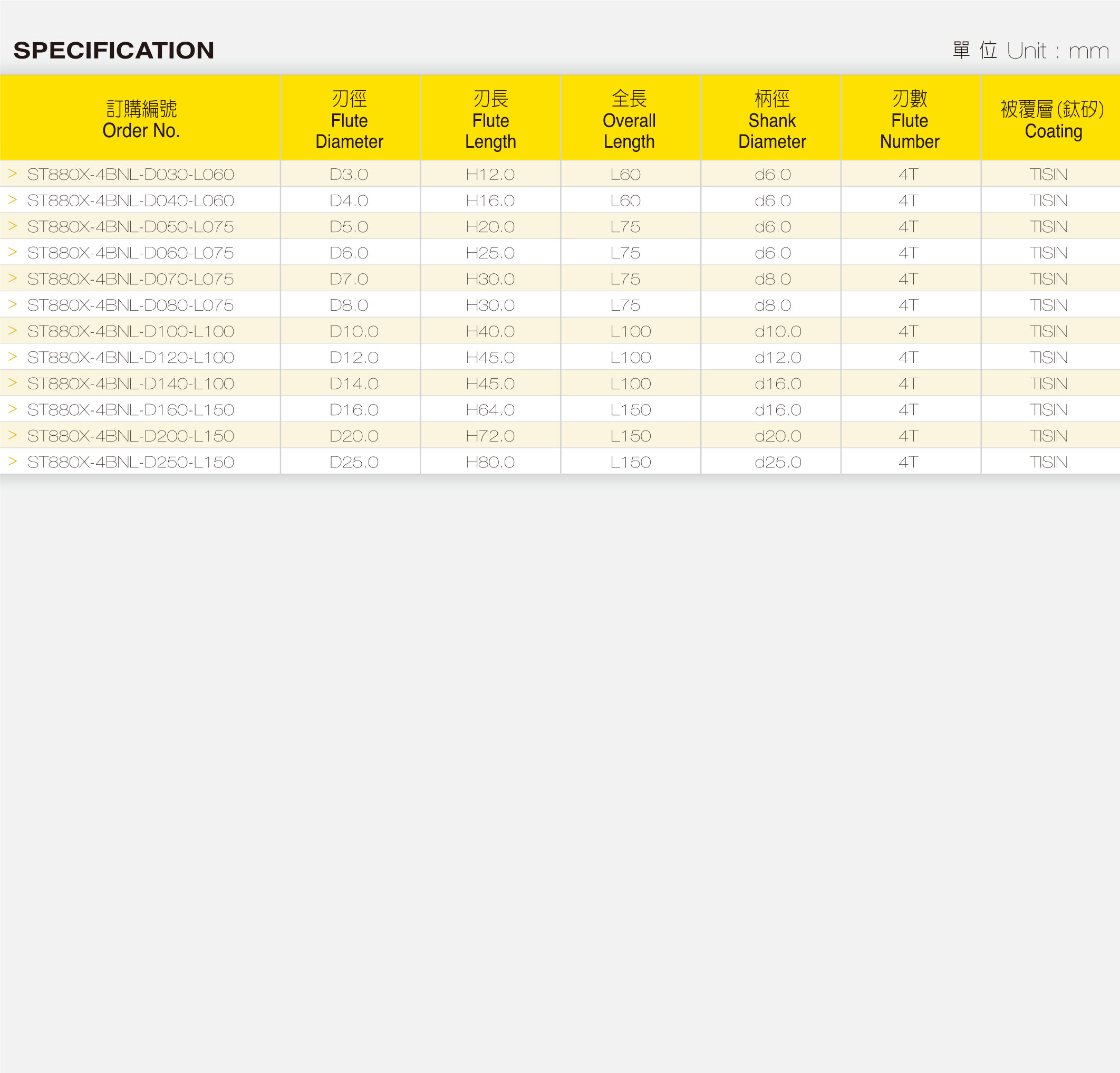Click flute length cell H25.0
Screen dimensions: 1120x1073
pyautogui.click(x=490, y=253)
